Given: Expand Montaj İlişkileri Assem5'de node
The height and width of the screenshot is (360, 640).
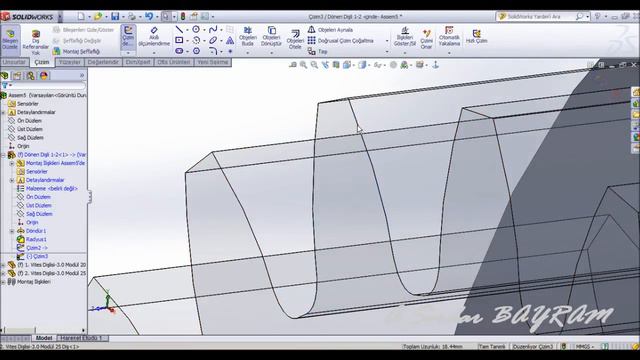Looking at the screenshot, I should tap(12, 163).
